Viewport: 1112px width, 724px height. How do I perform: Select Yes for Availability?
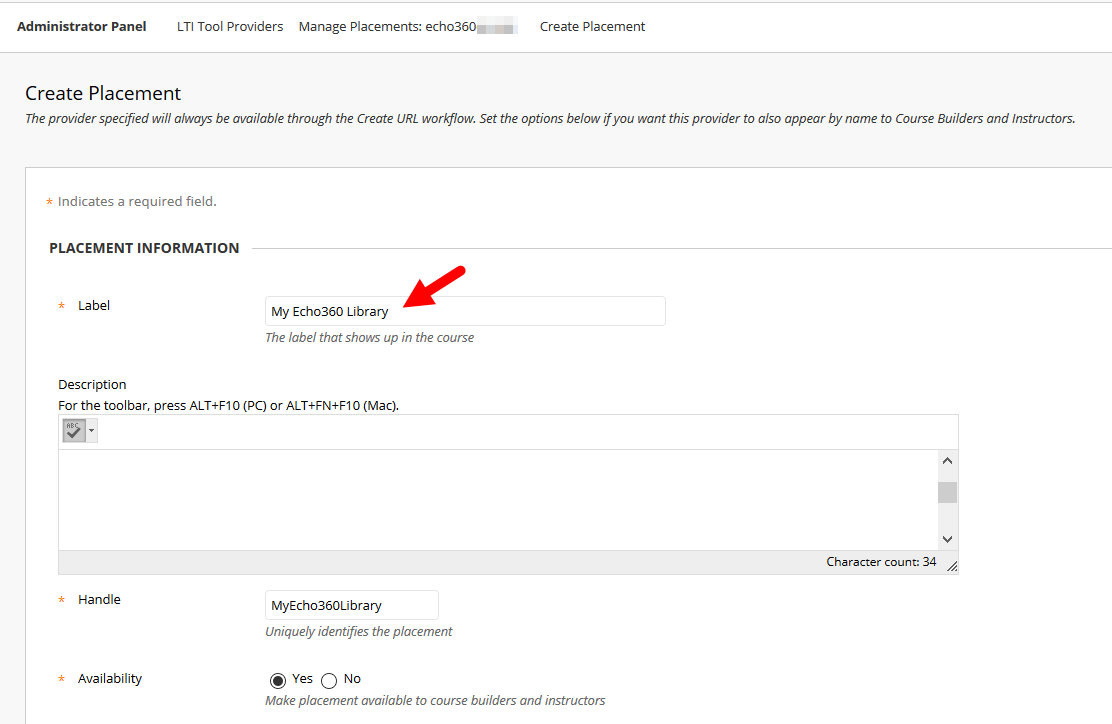tap(278, 681)
